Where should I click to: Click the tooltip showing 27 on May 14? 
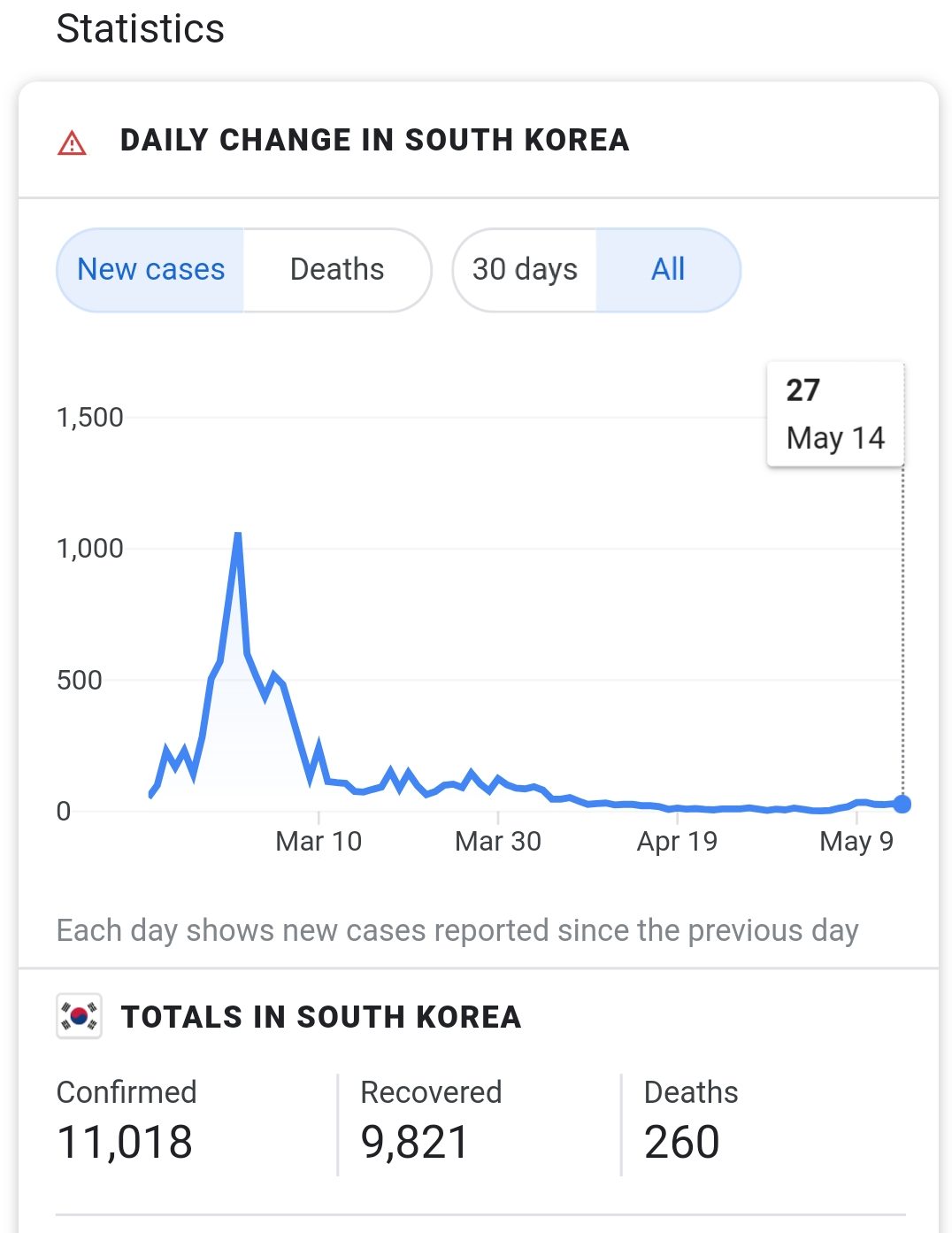[835, 414]
